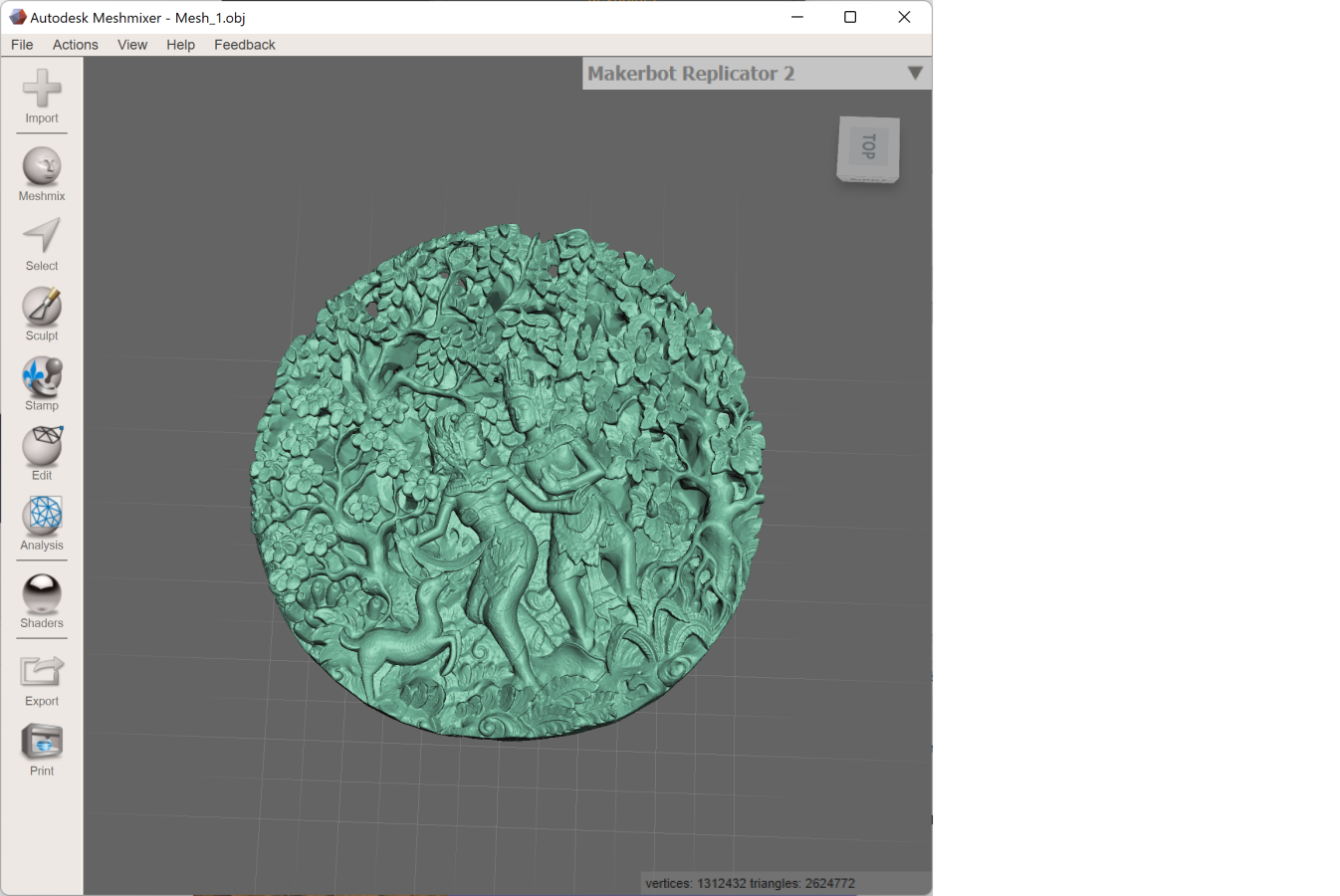The width and height of the screenshot is (1340, 896).
Task: Click the Export icon
Action: (x=42, y=672)
